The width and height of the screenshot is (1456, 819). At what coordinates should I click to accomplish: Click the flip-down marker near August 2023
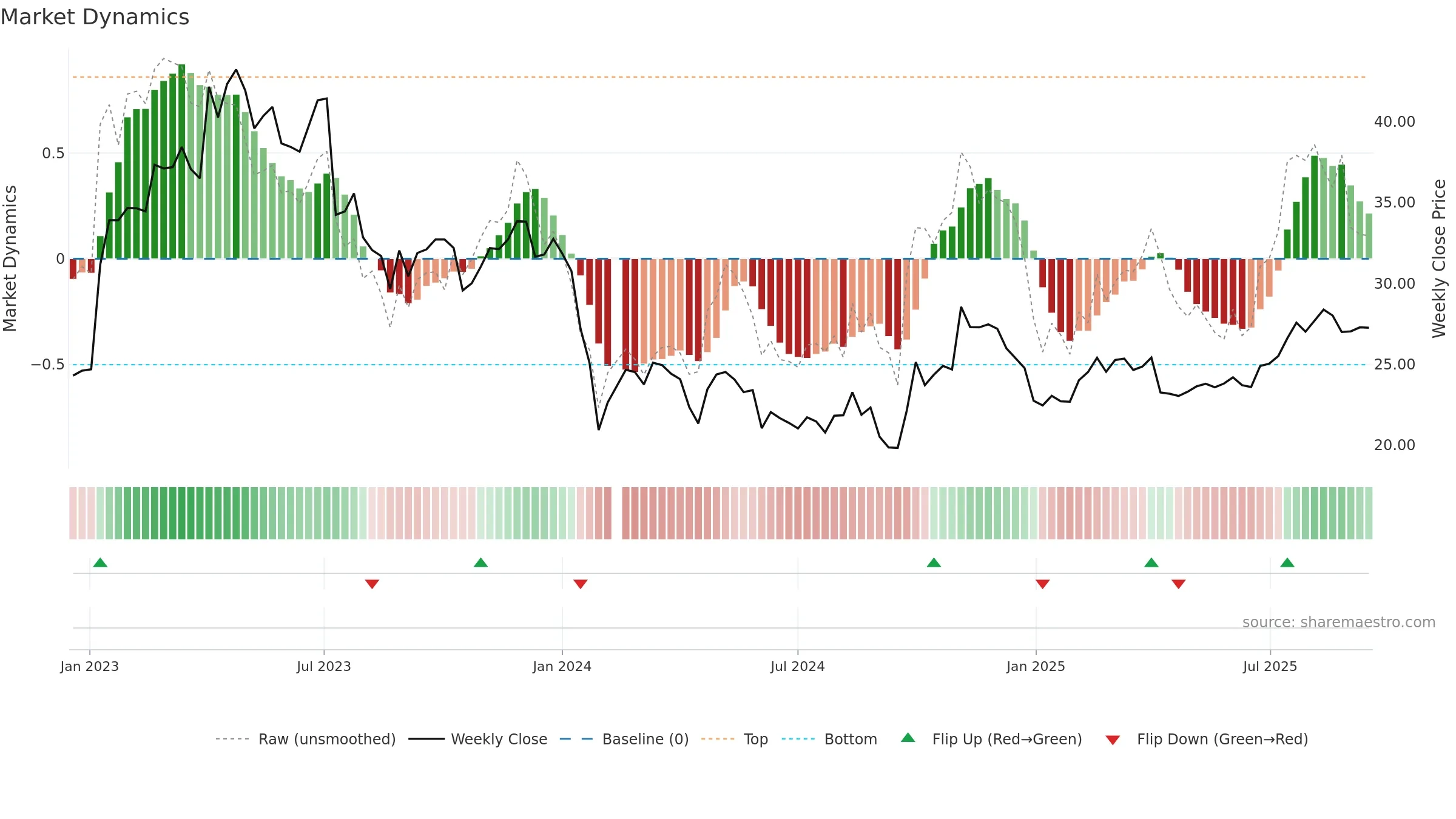click(x=372, y=584)
